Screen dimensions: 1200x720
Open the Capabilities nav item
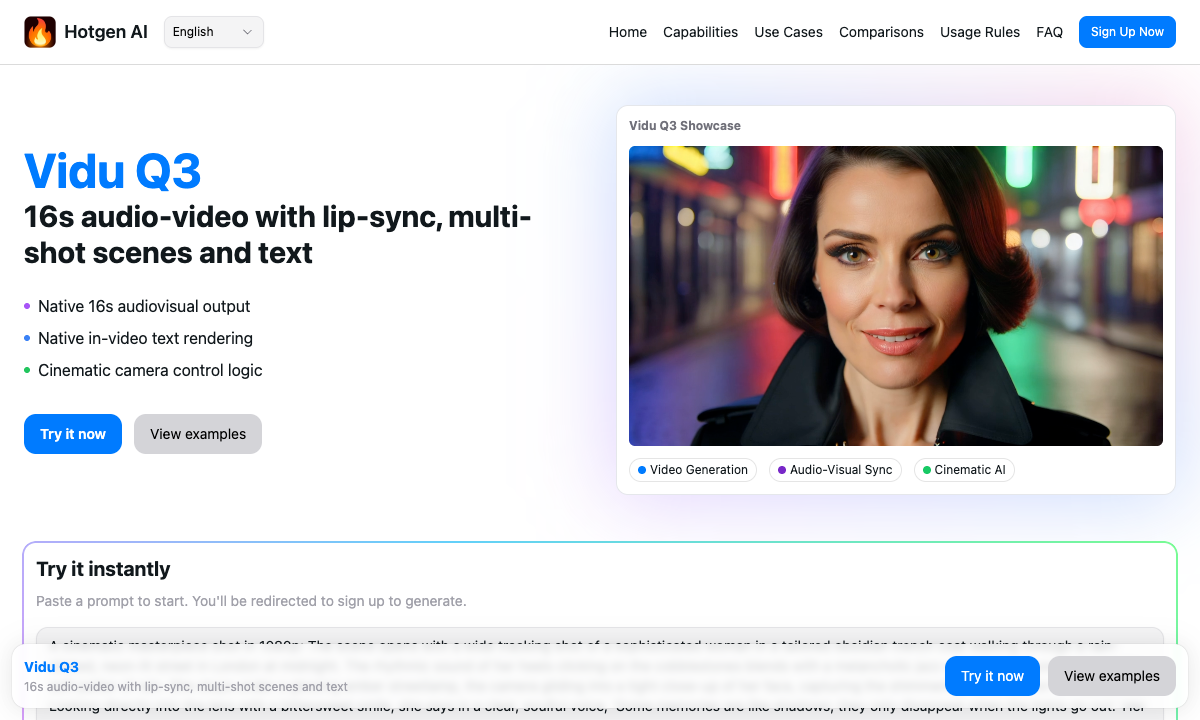tap(700, 32)
